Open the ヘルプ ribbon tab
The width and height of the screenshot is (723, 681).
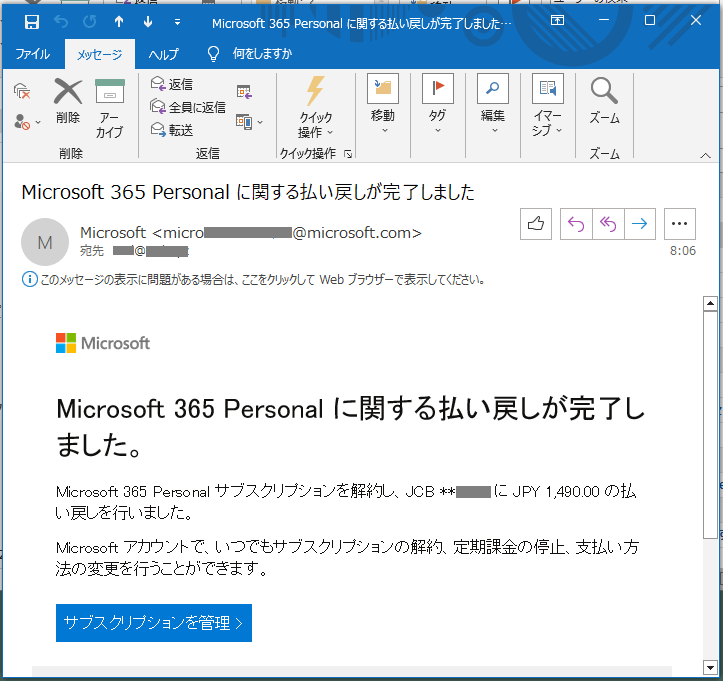pos(163,54)
